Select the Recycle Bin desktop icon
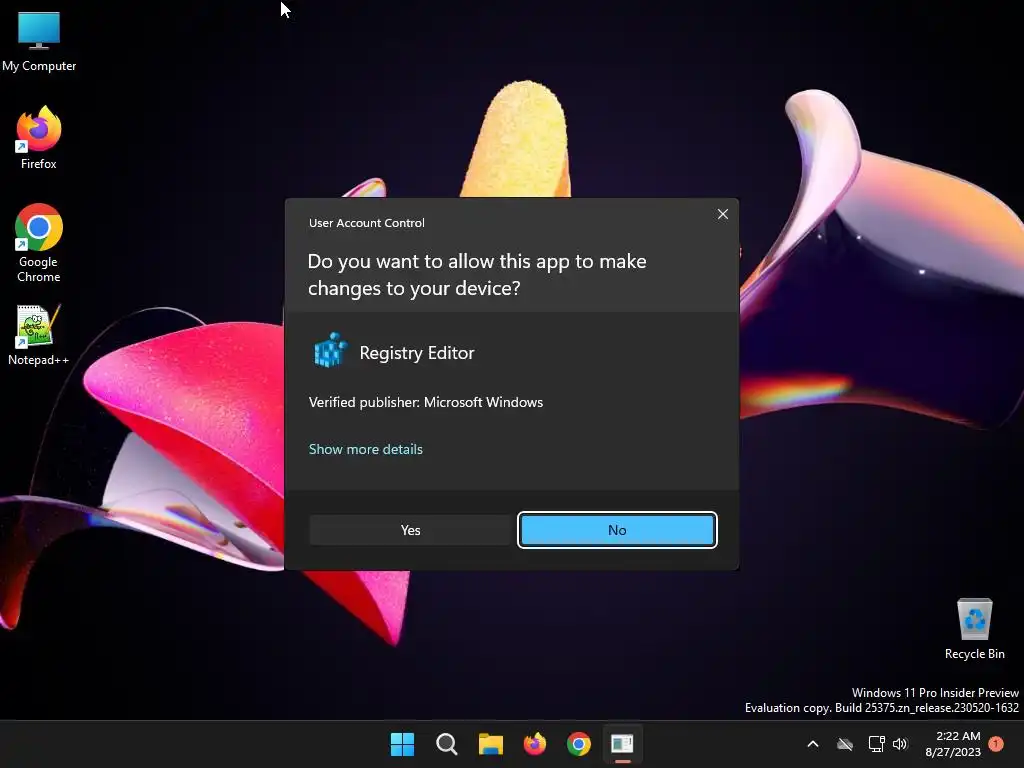The image size is (1024, 768). click(974, 629)
